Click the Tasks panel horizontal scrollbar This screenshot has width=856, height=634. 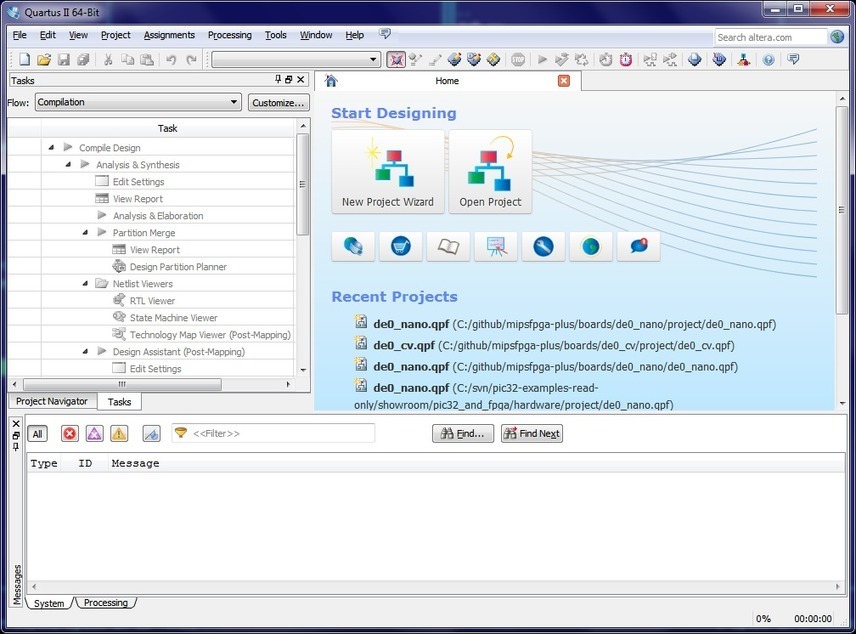[122, 384]
